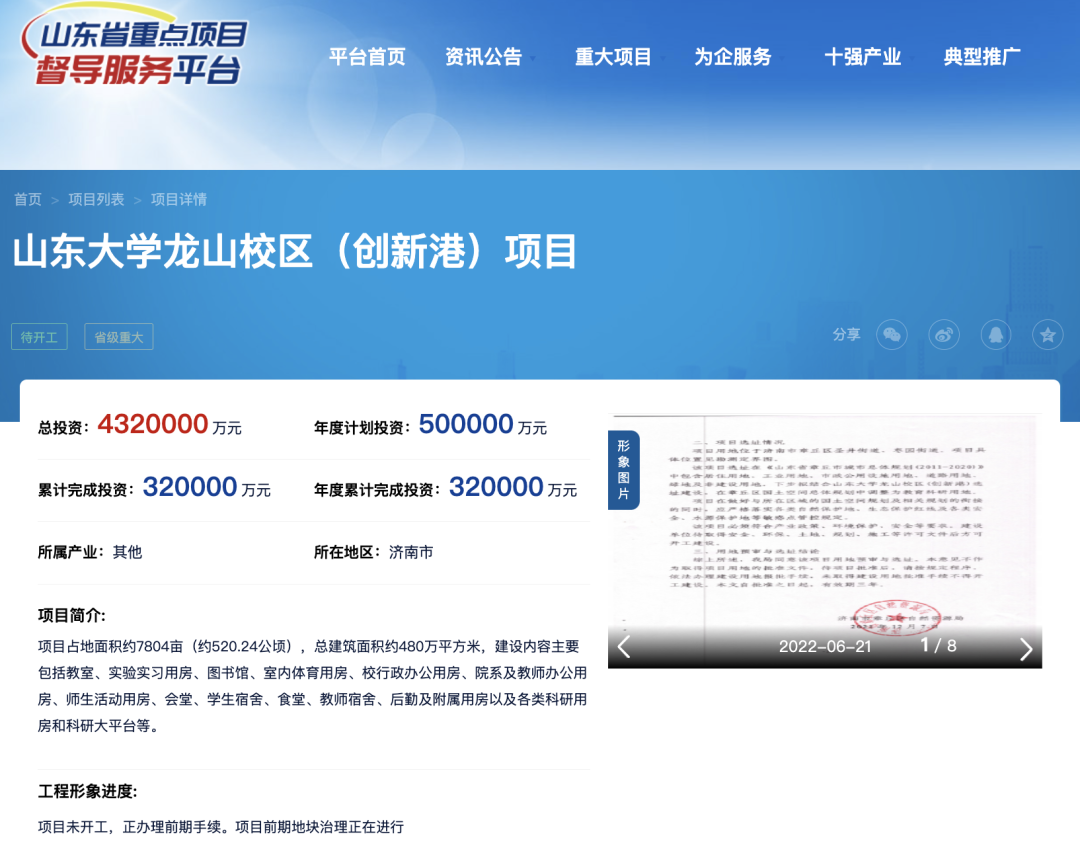Viewport: 1080px width, 857px height.
Task: Go to 项目列表 in breadcrumb
Action: (96, 199)
